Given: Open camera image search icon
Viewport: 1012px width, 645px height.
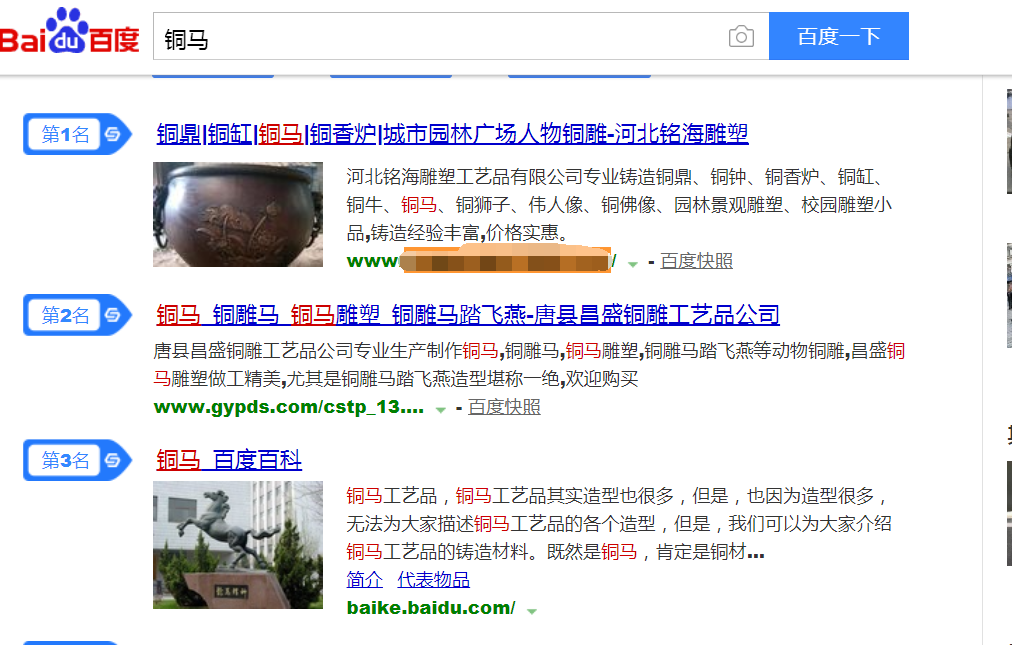Looking at the screenshot, I should pyautogui.click(x=741, y=36).
